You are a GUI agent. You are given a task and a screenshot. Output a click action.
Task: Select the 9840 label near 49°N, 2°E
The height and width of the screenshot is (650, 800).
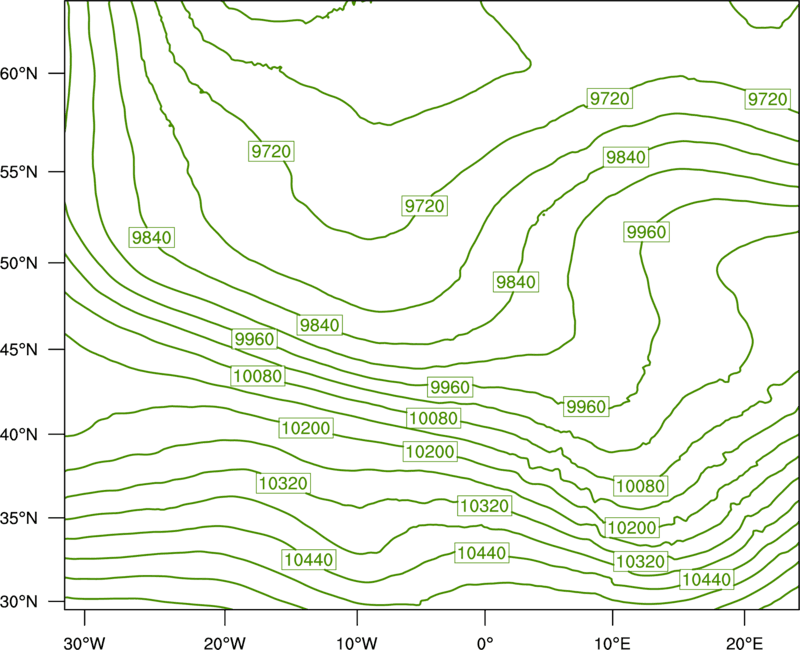(x=516, y=282)
